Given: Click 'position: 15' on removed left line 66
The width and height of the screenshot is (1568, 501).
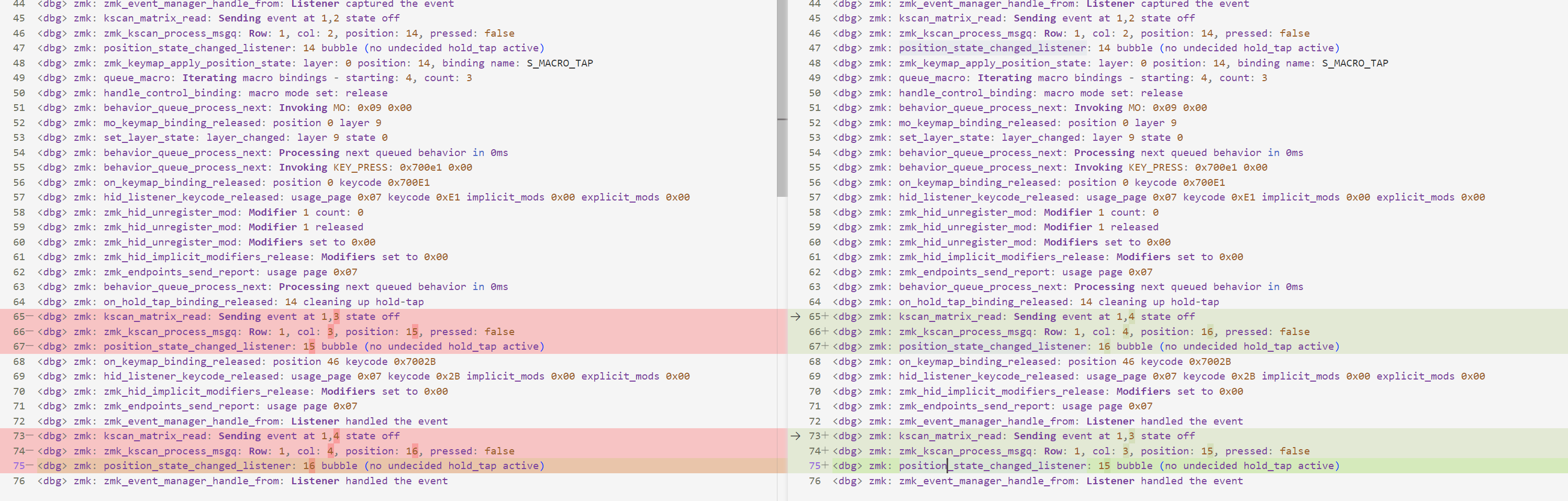Looking at the screenshot, I should click(382, 332).
